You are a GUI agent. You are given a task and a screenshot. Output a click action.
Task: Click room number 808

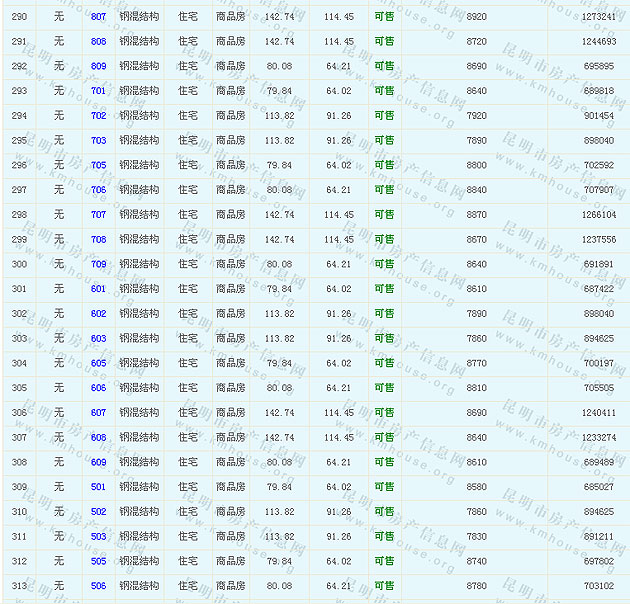tap(98, 42)
